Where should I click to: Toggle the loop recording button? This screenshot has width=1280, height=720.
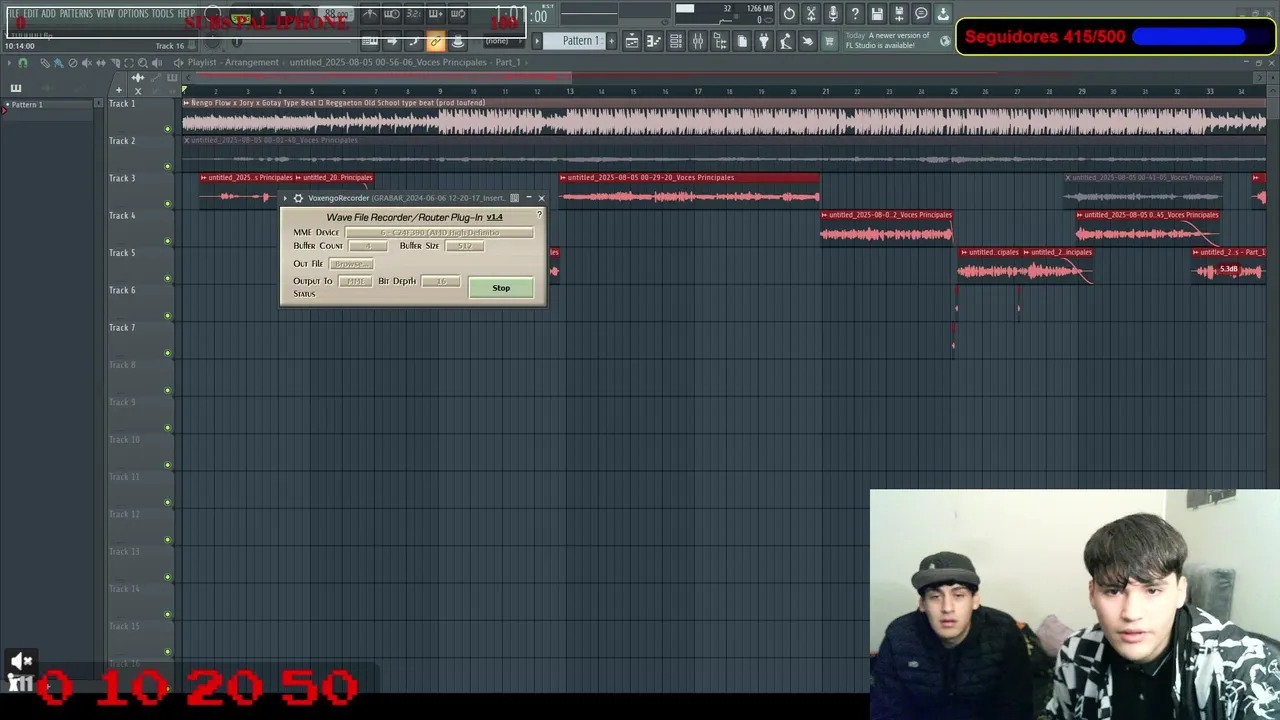point(458,14)
